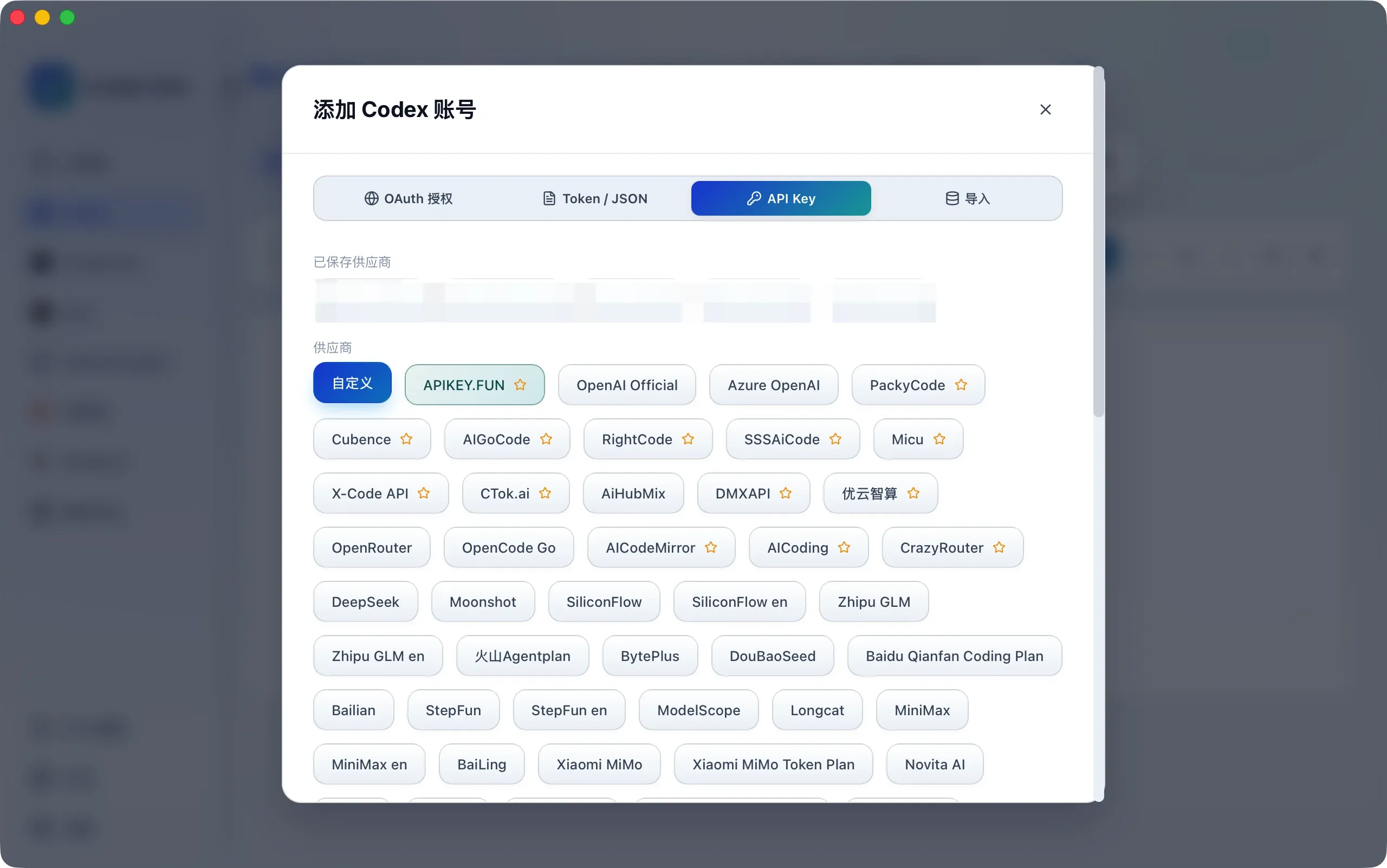Open the API Key tab

coord(781,198)
